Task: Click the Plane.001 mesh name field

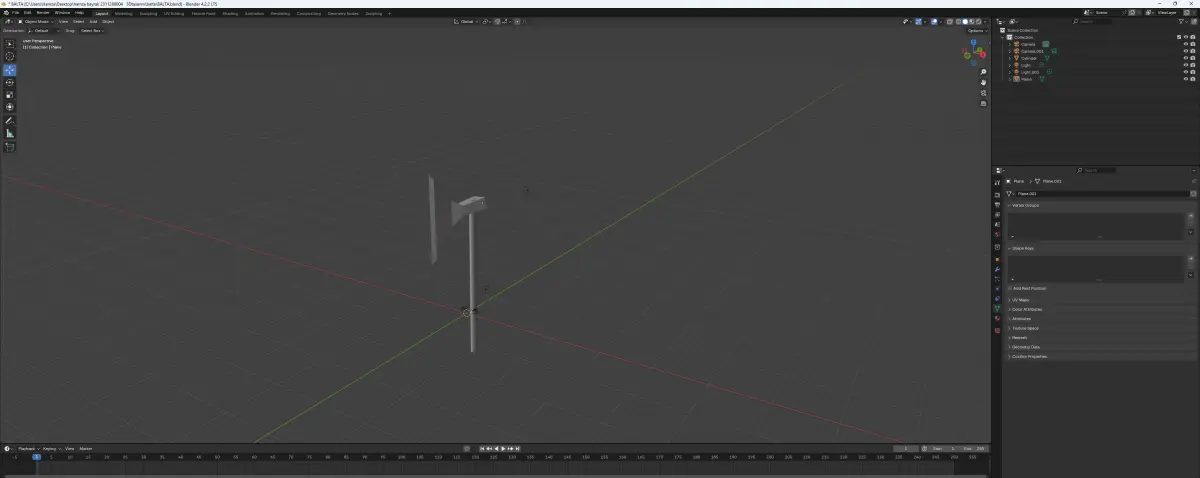Action: (x=1103, y=194)
